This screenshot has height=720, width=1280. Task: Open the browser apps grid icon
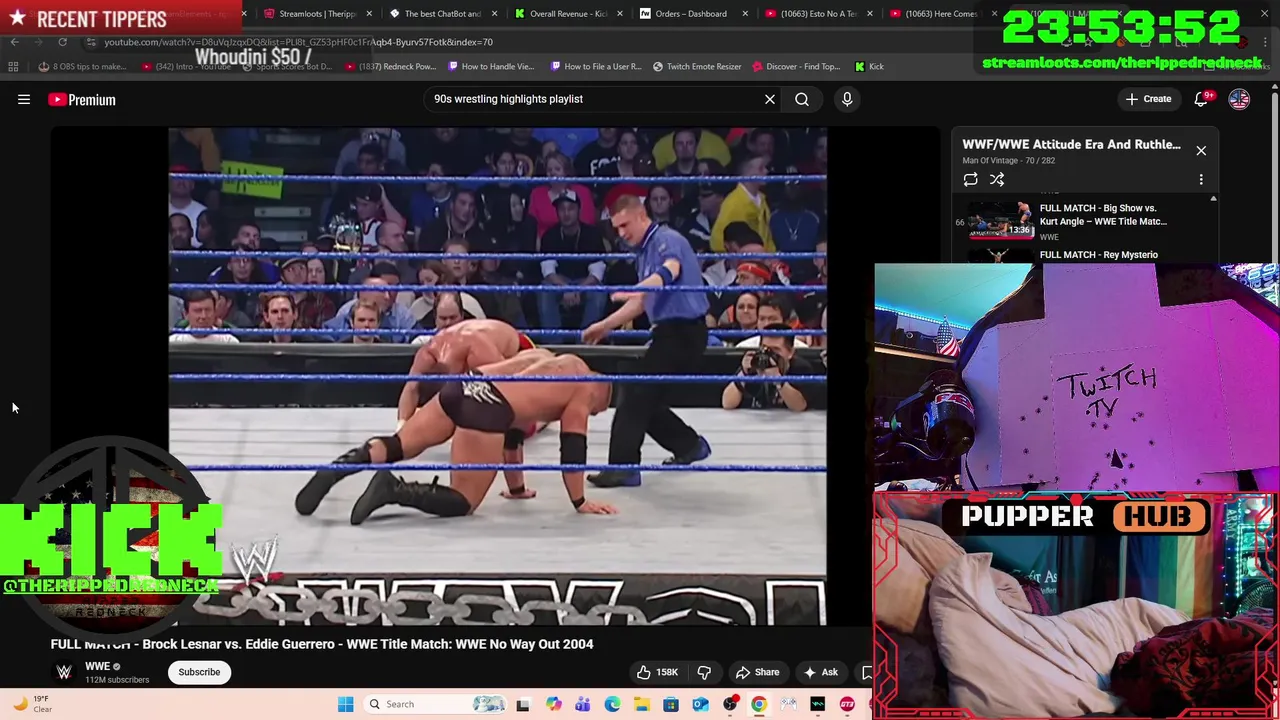(x=13, y=67)
